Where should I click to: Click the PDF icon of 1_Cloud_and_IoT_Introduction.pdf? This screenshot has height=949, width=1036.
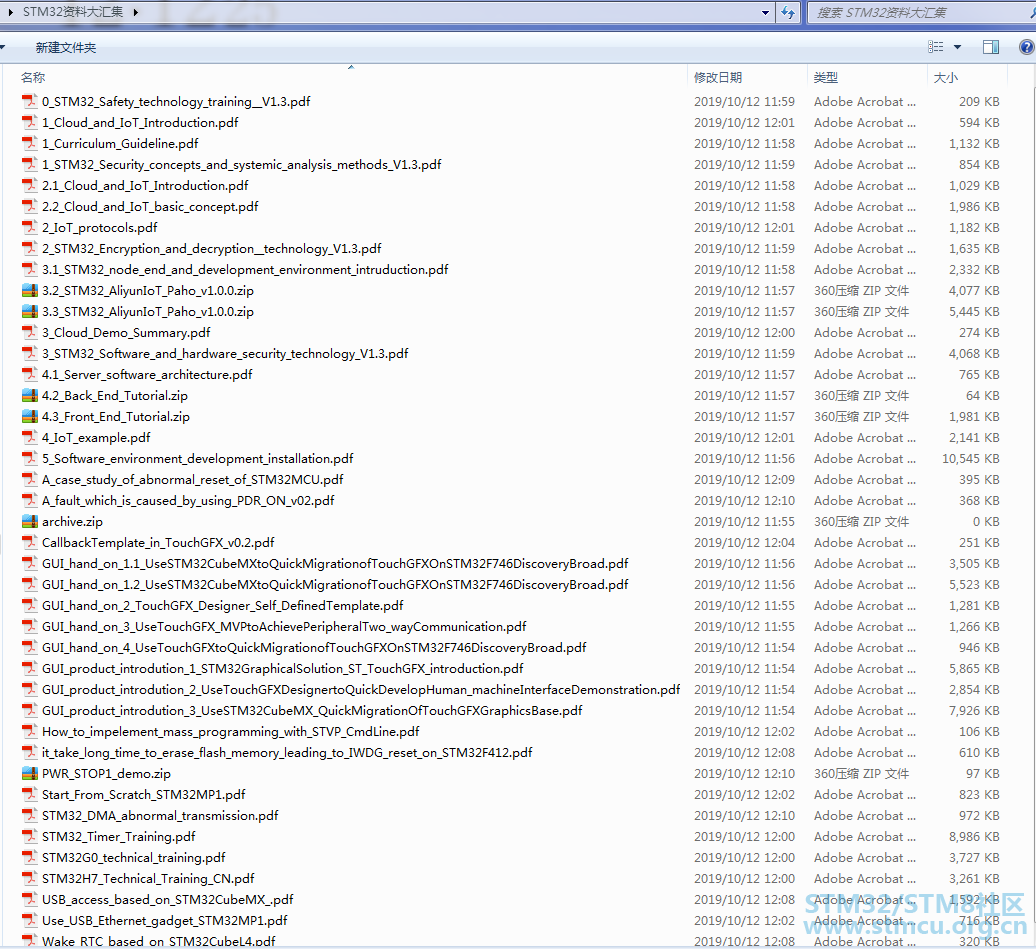click(x=30, y=122)
